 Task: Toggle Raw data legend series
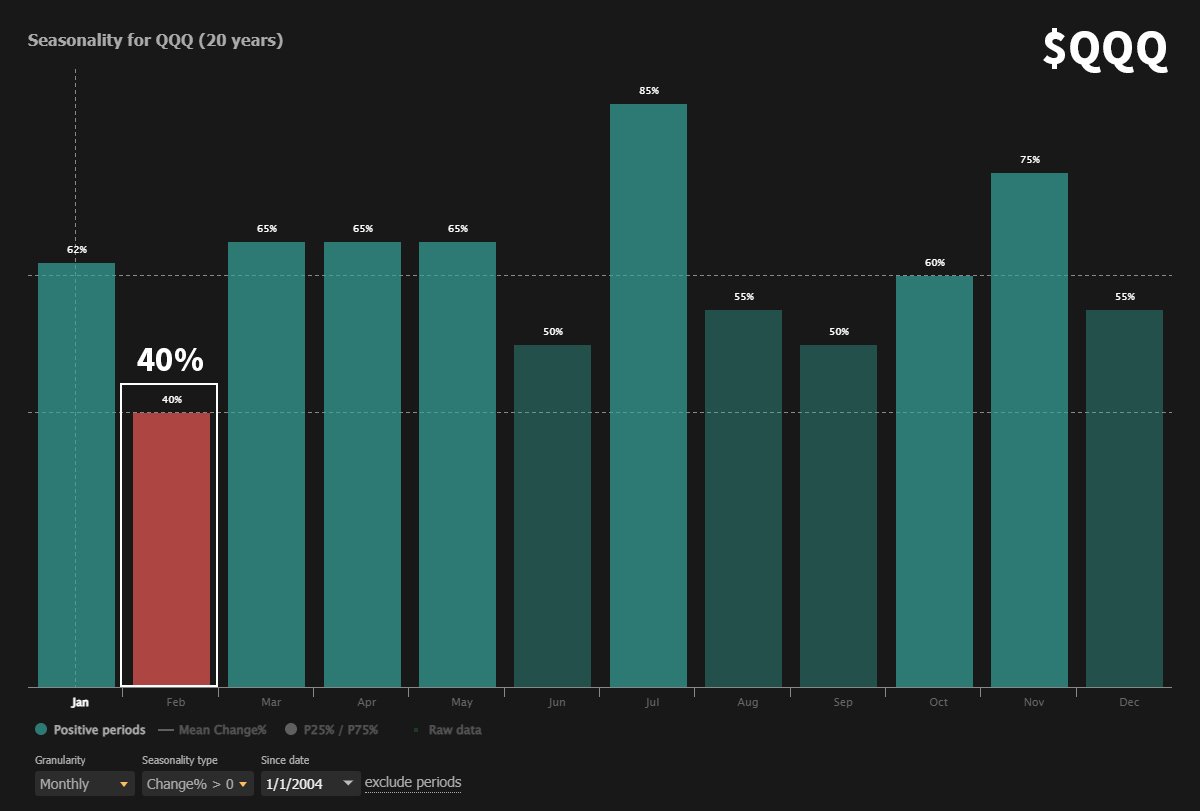[x=448, y=730]
